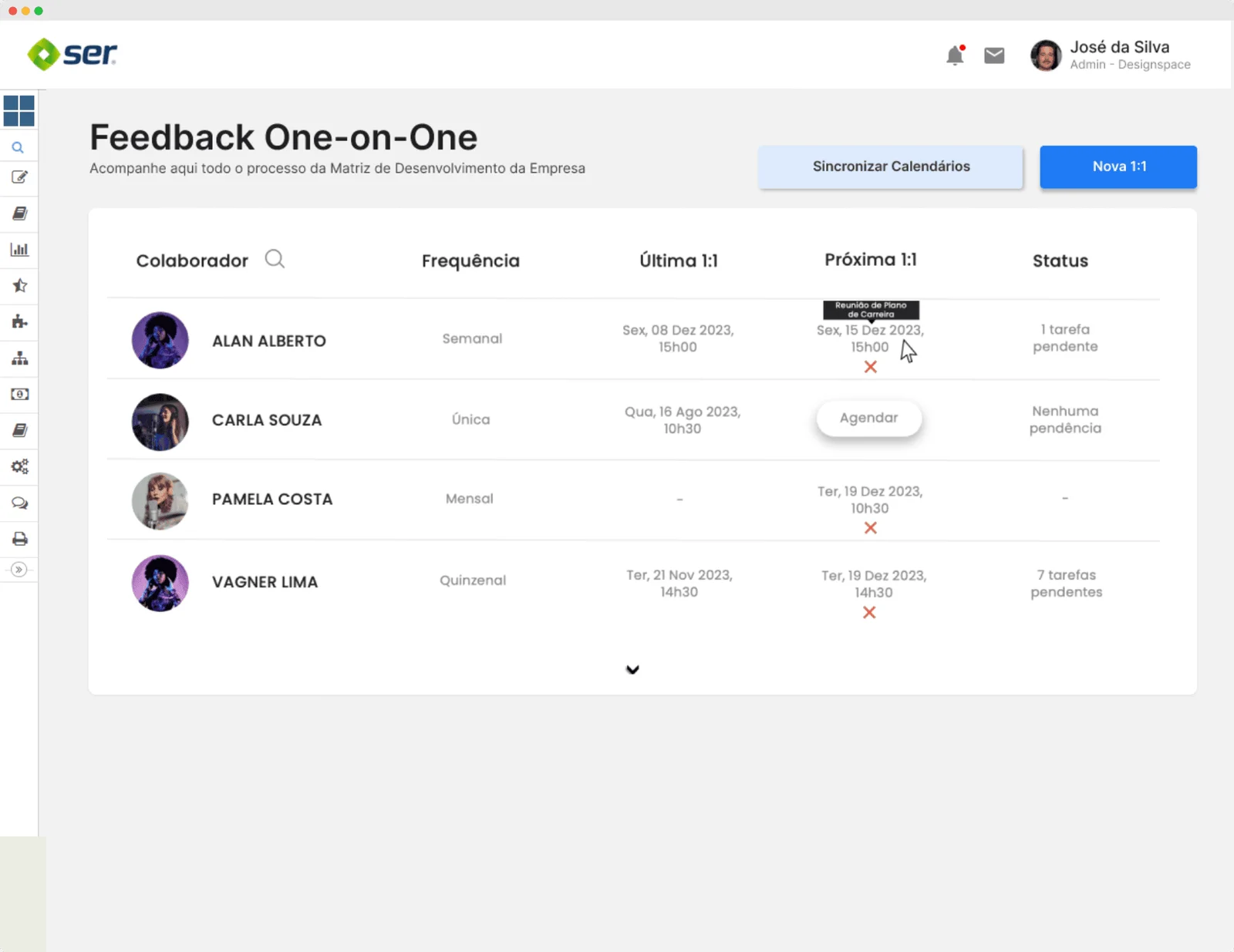This screenshot has width=1234, height=952.
Task: Search collaborators using Colaborador magnifier icon
Action: 275,259
